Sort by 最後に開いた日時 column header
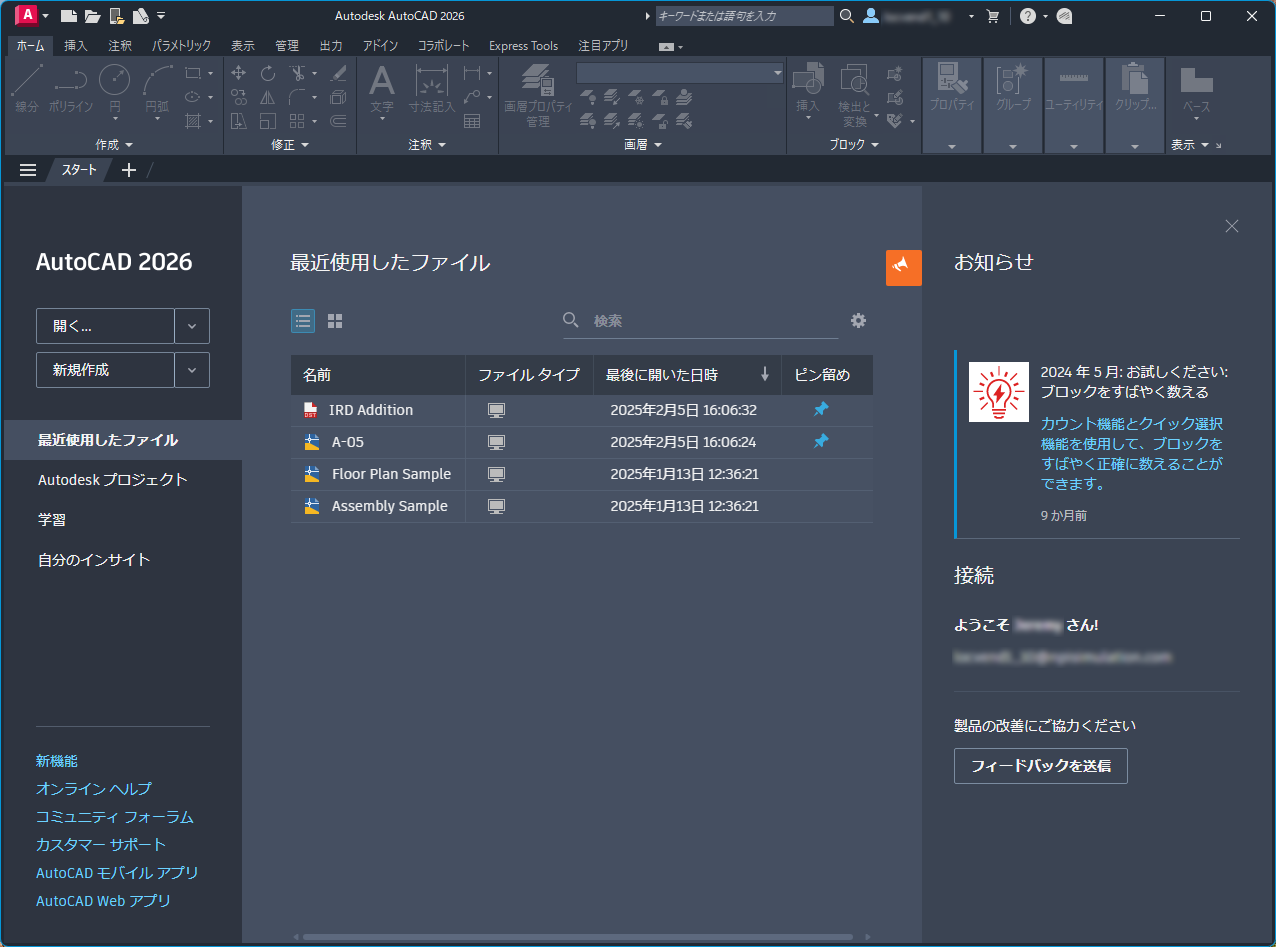Screen dimensions: 1276x947 (x=687, y=375)
